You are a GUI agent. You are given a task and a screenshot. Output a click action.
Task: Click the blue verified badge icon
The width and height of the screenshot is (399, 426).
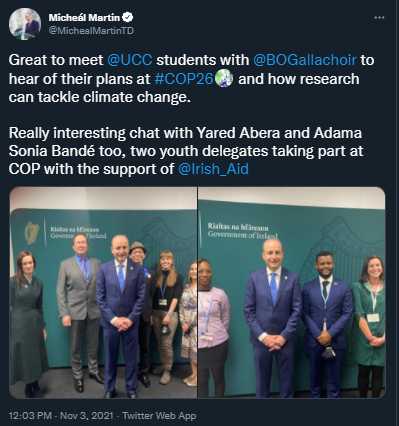click(x=129, y=17)
